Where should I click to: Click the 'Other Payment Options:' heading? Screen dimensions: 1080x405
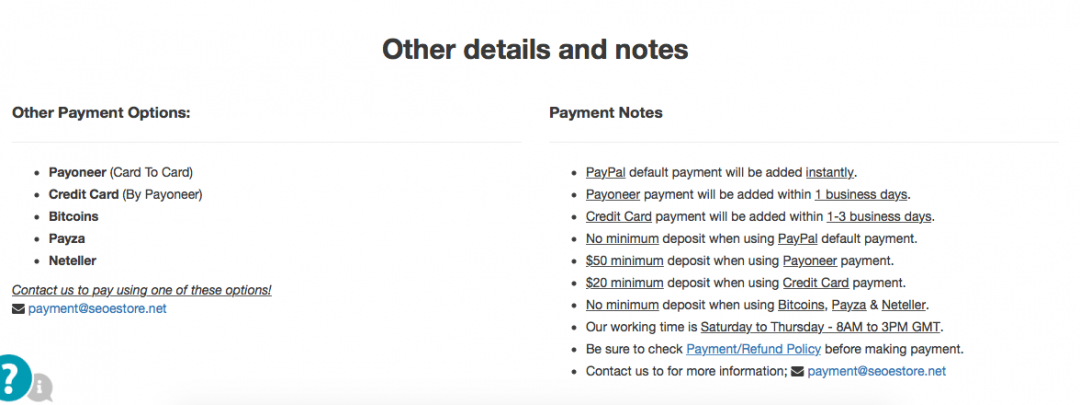point(101,113)
